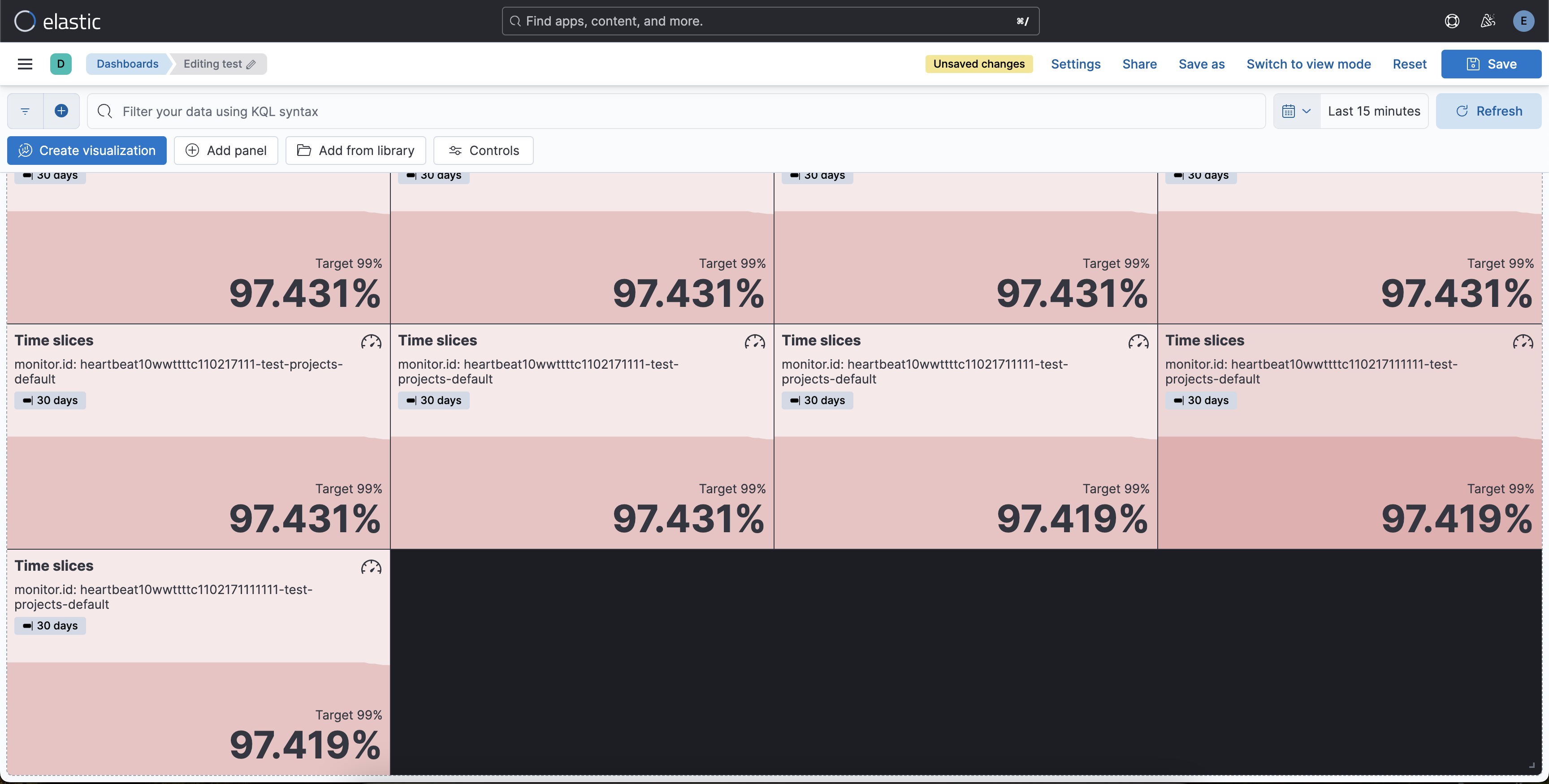Click monitor.id heartbeat10wwttttc110217111111-test text
This screenshot has height=784, width=1549.
(x=1311, y=371)
